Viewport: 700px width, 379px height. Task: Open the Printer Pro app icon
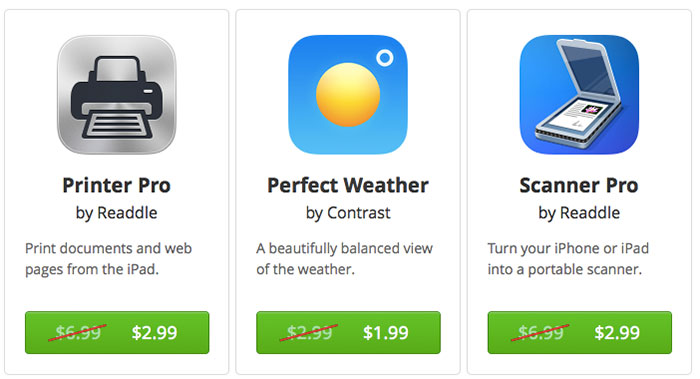tap(117, 95)
